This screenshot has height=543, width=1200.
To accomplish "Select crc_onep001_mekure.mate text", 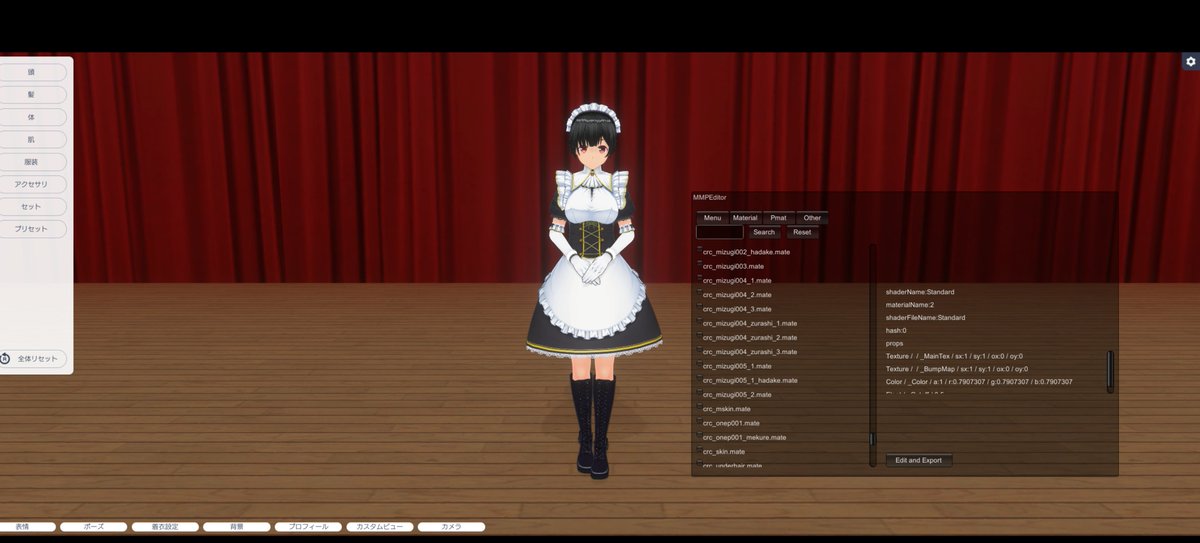I will pos(744,437).
